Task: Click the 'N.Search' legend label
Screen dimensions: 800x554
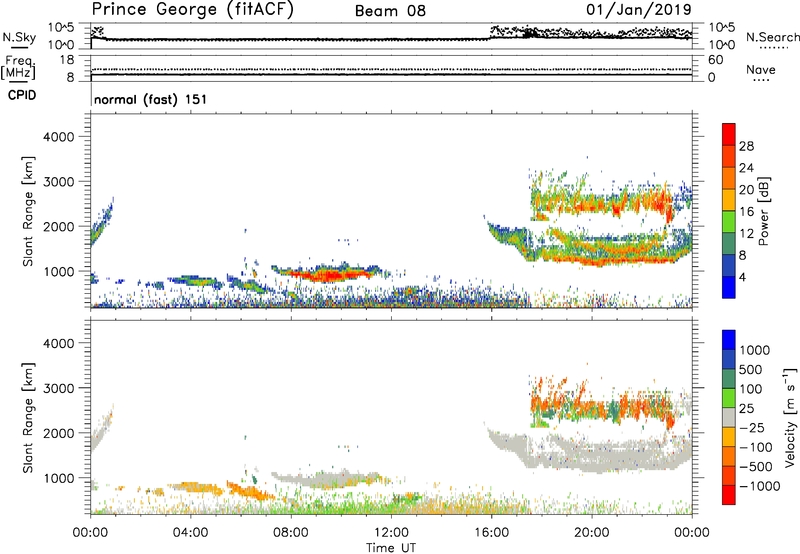Action: tap(772, 37)
